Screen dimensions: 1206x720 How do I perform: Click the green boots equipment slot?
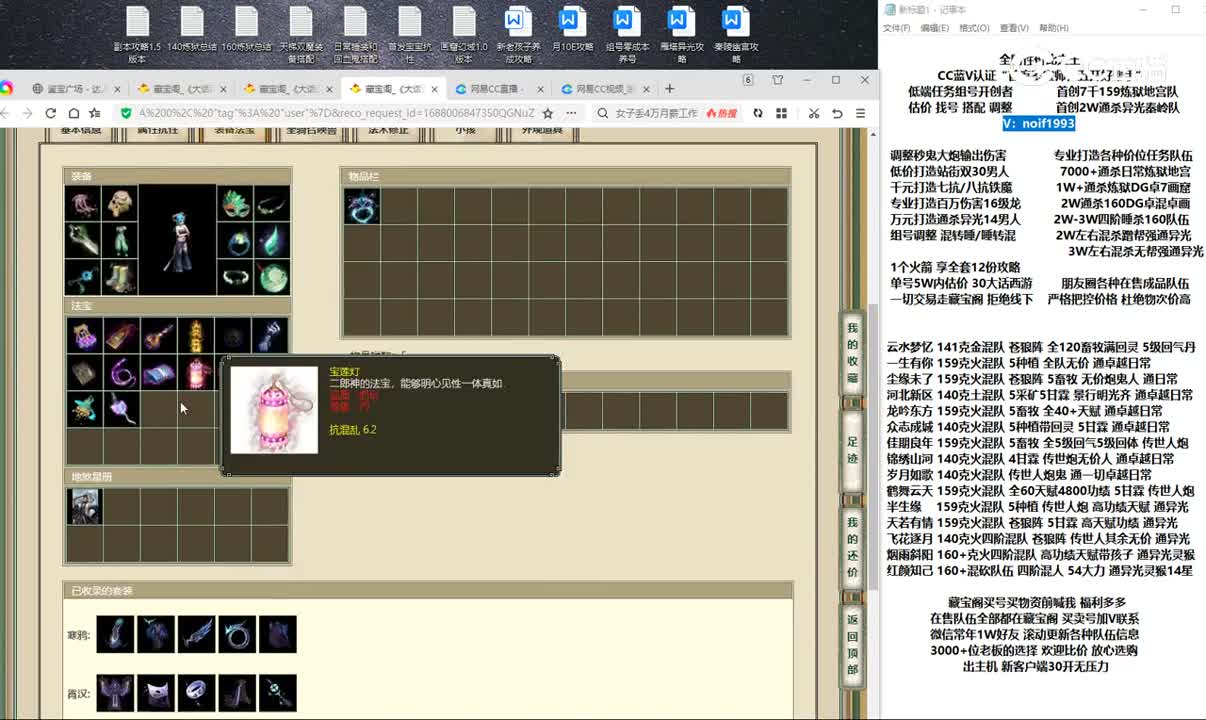(120, 277)
